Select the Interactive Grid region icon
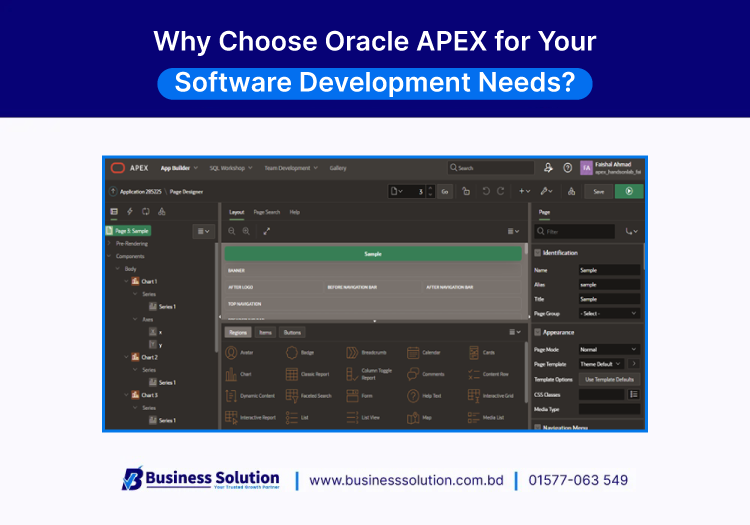This screenshot has height=525, width=750. [x=474, y=395]
